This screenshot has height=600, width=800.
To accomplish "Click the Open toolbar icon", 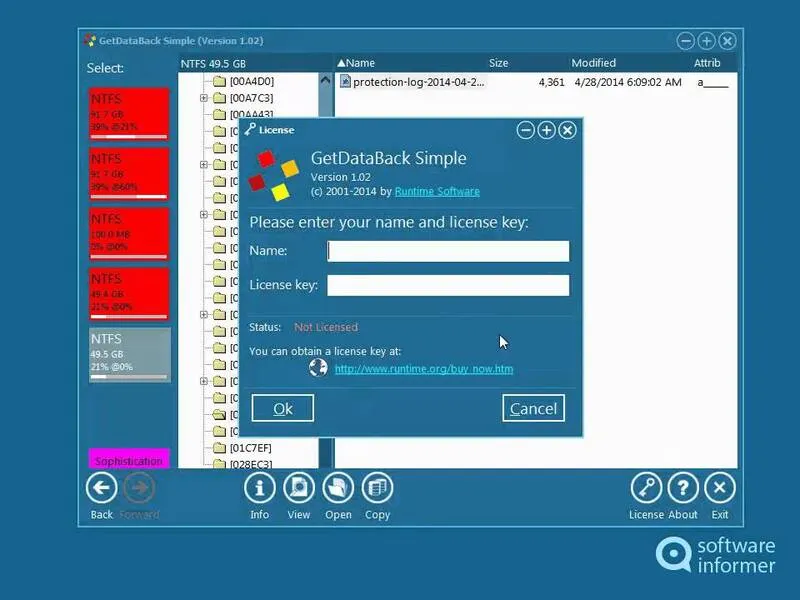I will 337,490.
